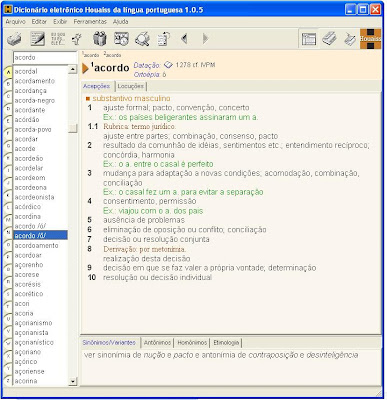Select the highlighted 'acordo /ô/' entry
Screen dimensions: 387x400
point(40,235)
